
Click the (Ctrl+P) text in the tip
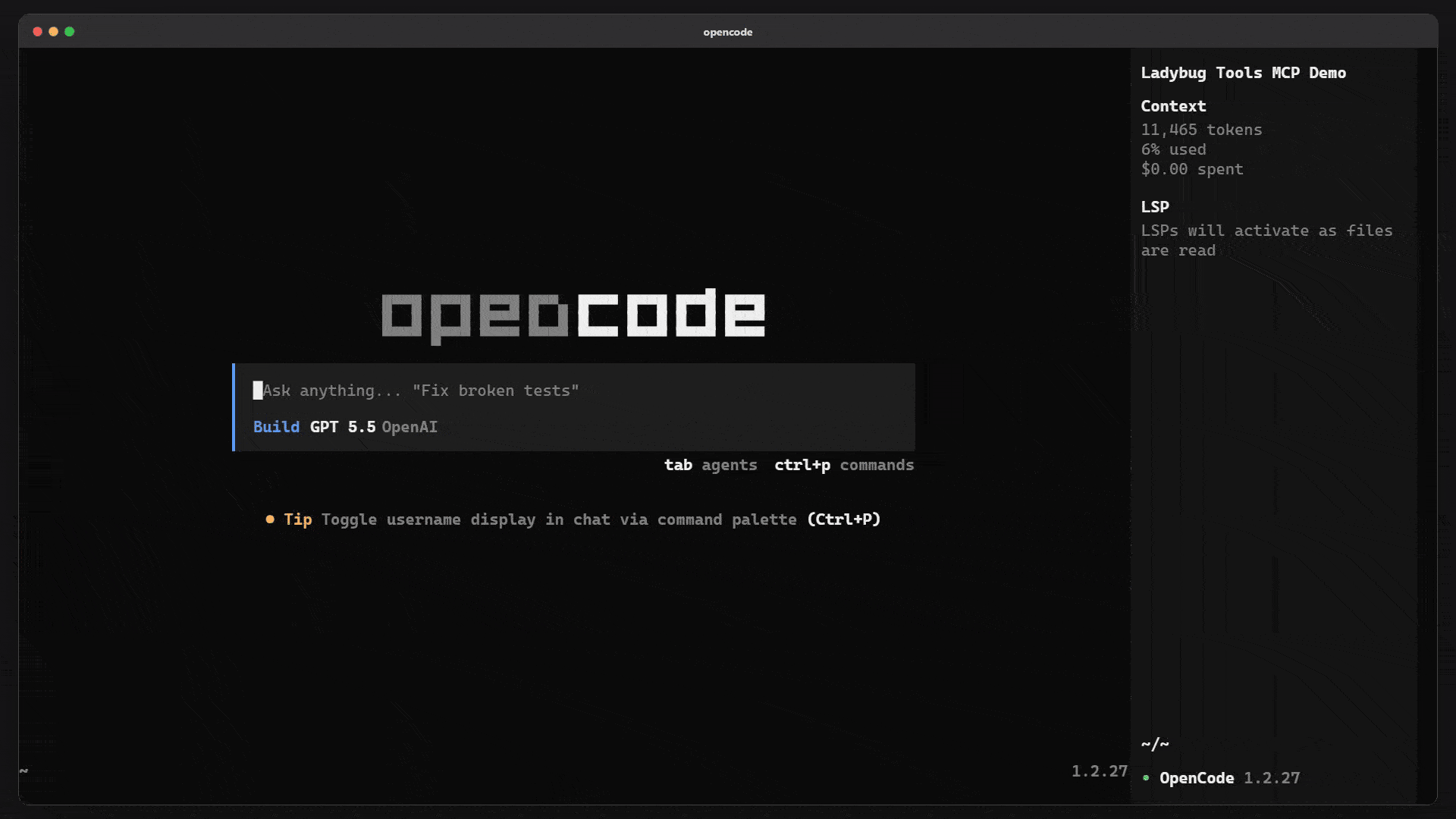843,519
